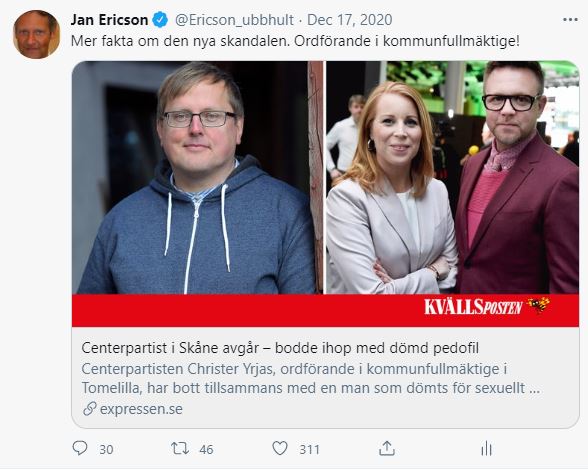Image resolution: width=588 pixels, height=470 pixels.
Task: Click the reply count 30
Action: 106,449
